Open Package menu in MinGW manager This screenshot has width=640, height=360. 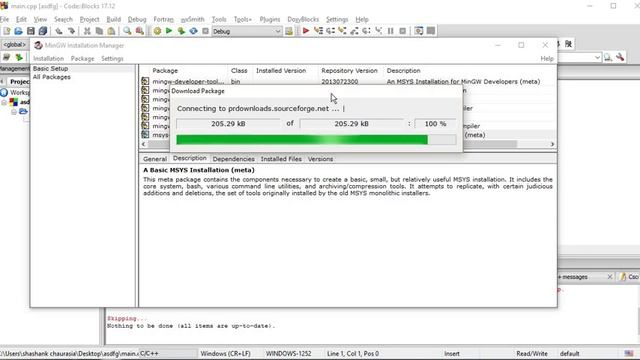pos(82,58)
